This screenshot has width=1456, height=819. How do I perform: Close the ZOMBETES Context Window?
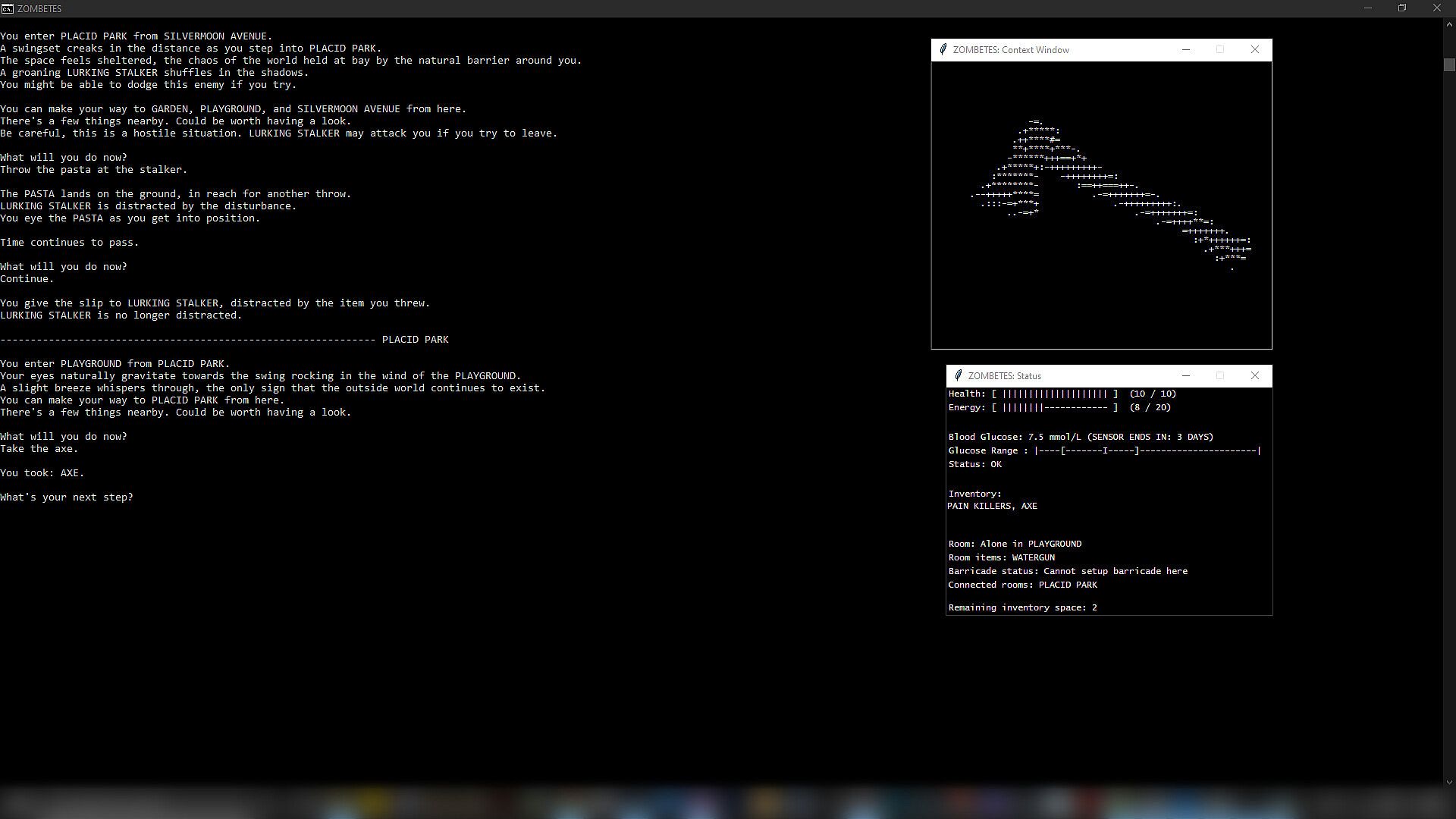(1254, 50)
